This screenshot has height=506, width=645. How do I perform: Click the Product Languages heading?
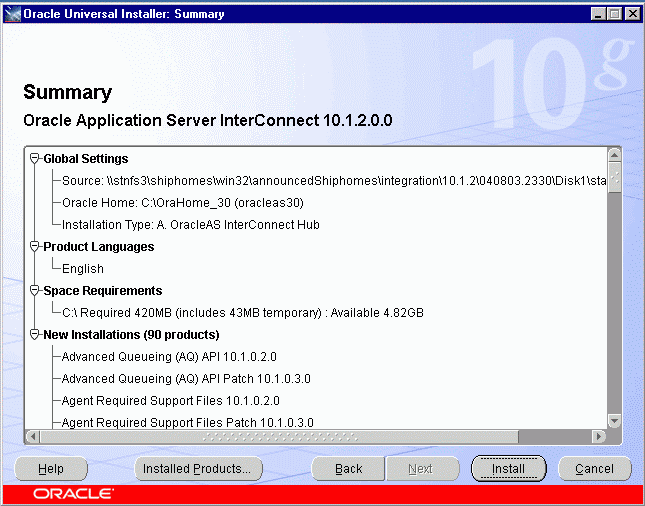point(99,246)
